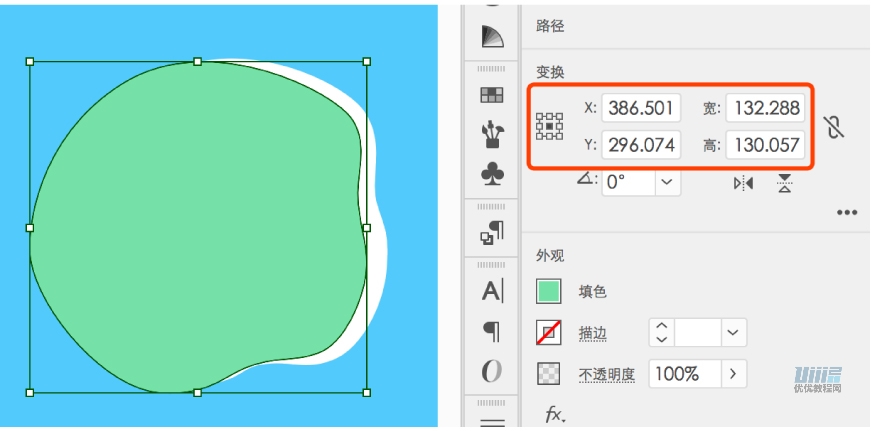
Task: Open the stroke weight dropdown
Action: (733, 332)
